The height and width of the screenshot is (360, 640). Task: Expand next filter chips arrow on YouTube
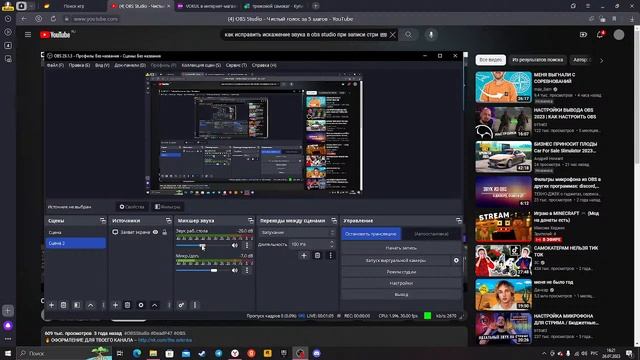pos(601,60)
